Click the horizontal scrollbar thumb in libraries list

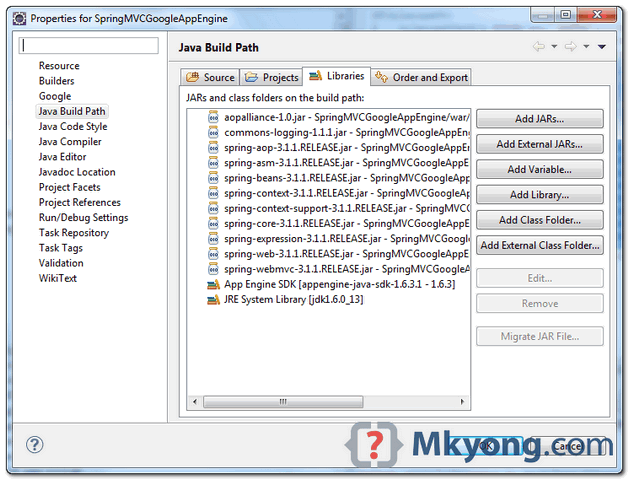coord(283,401)
